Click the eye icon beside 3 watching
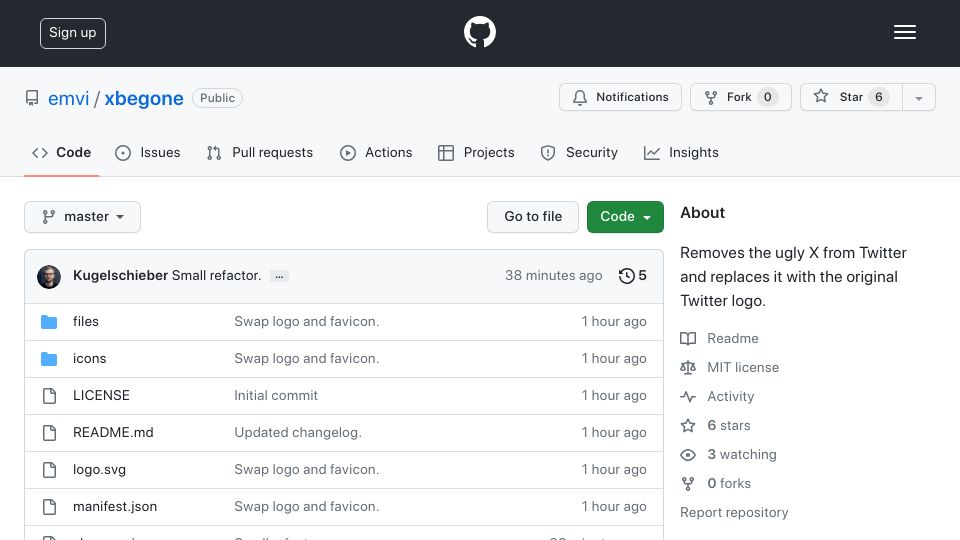Screen dimensions: 960x540 coord(688,455)
